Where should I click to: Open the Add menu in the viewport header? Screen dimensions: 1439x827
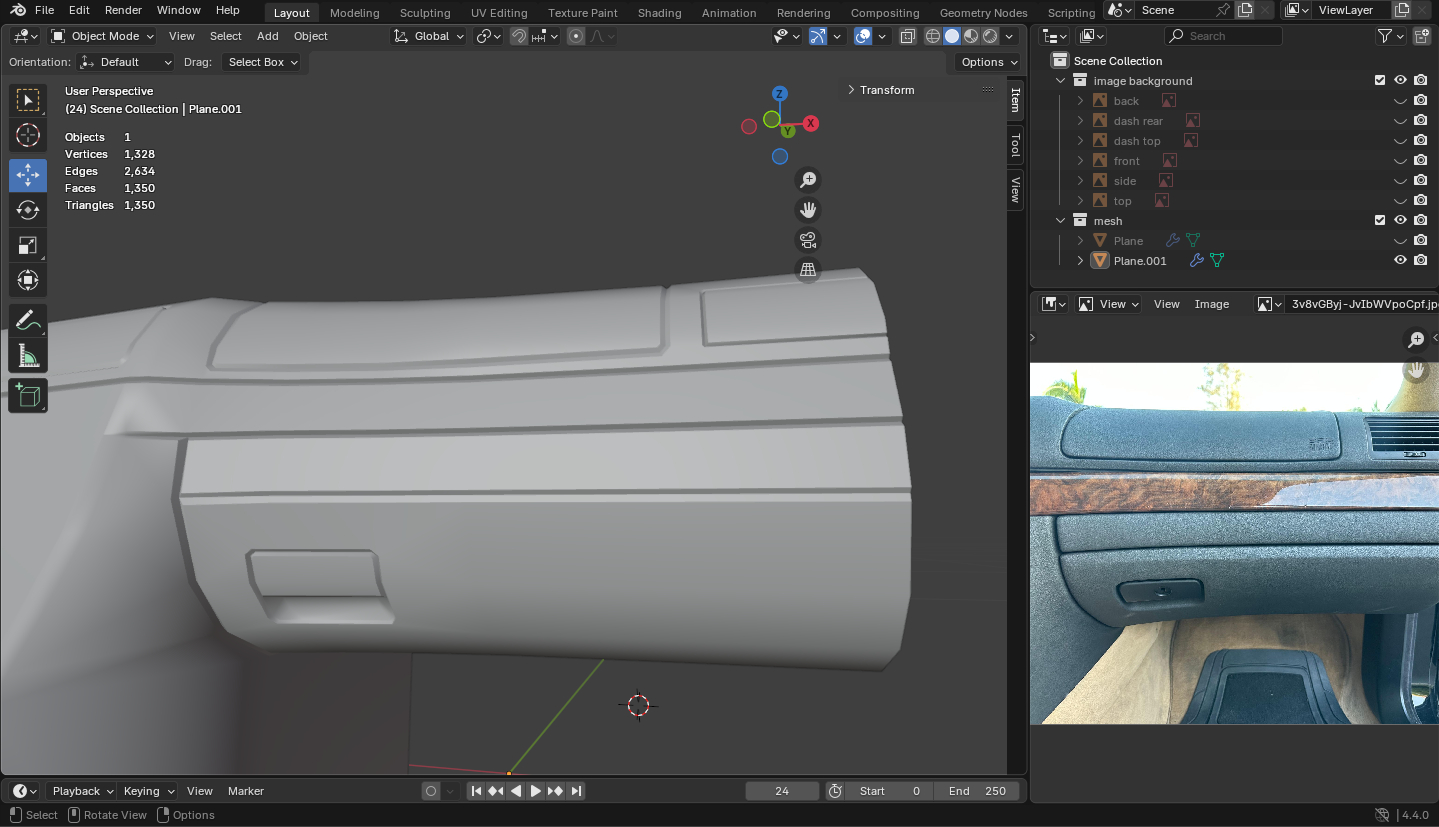tap(267, 36)
